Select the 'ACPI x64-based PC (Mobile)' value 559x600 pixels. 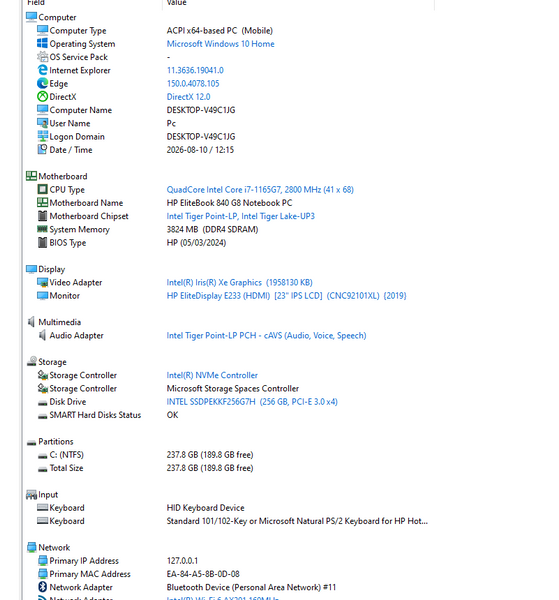pyautogui.click(x=220, y=31)
